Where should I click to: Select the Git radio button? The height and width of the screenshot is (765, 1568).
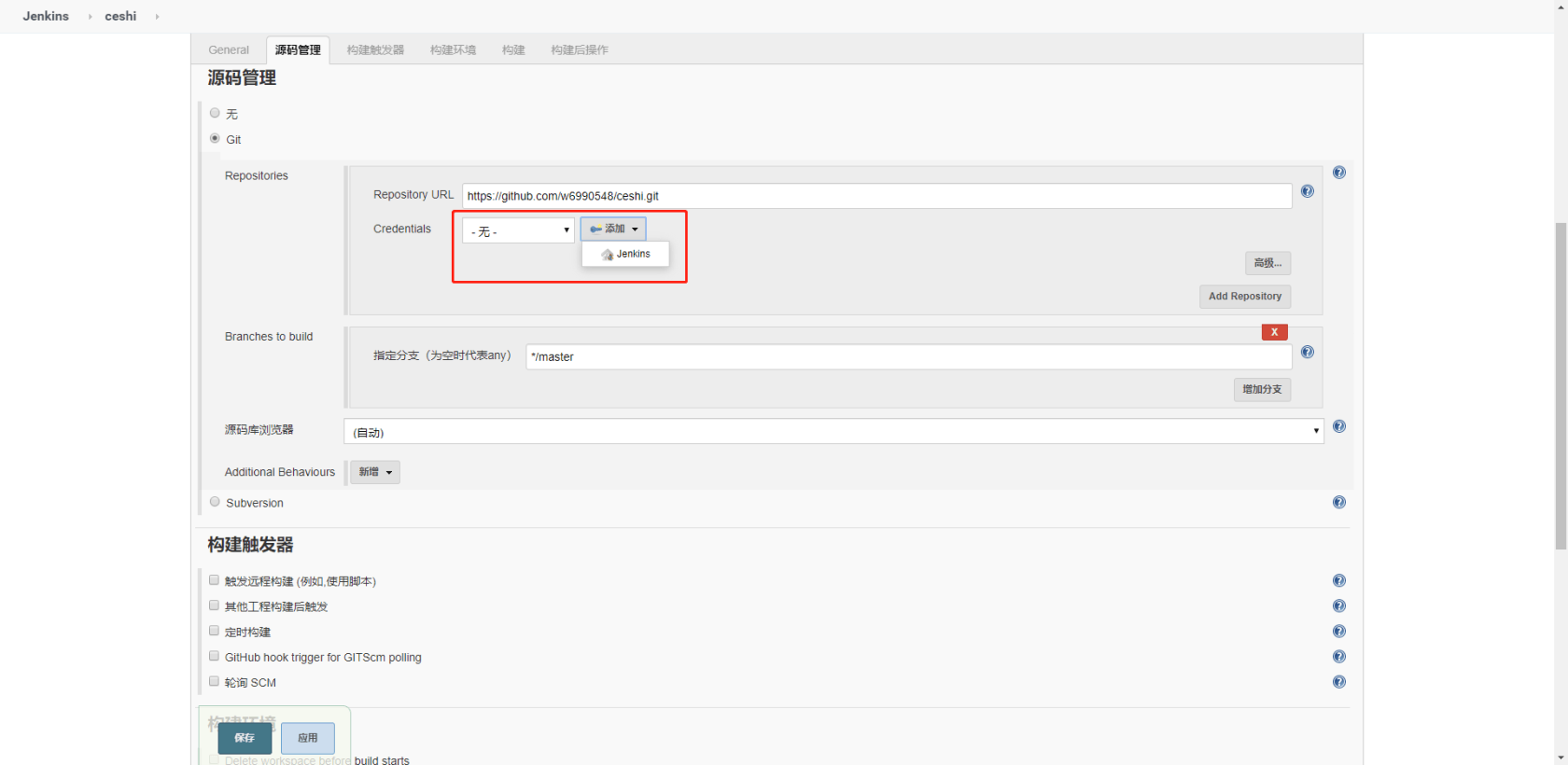coord(215,138)
